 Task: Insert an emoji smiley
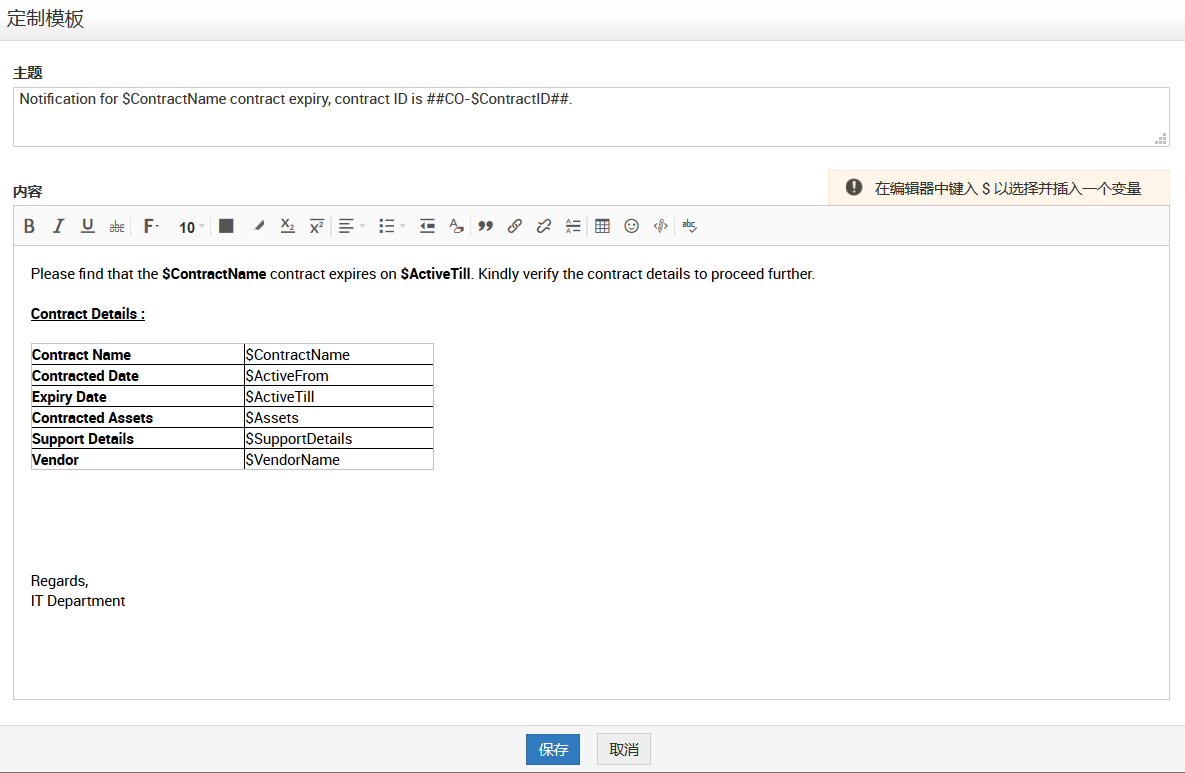click(x=632, y=226)
